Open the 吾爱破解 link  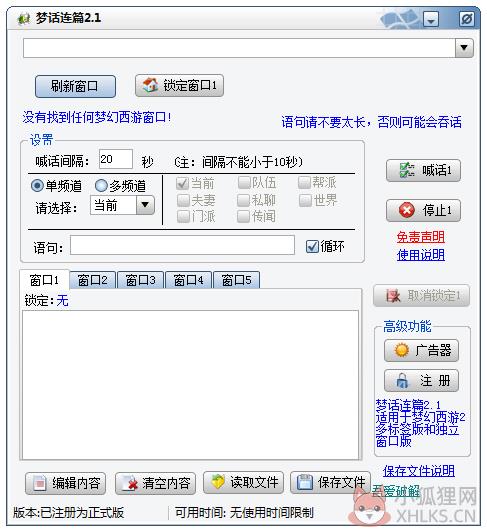[396, 491]
